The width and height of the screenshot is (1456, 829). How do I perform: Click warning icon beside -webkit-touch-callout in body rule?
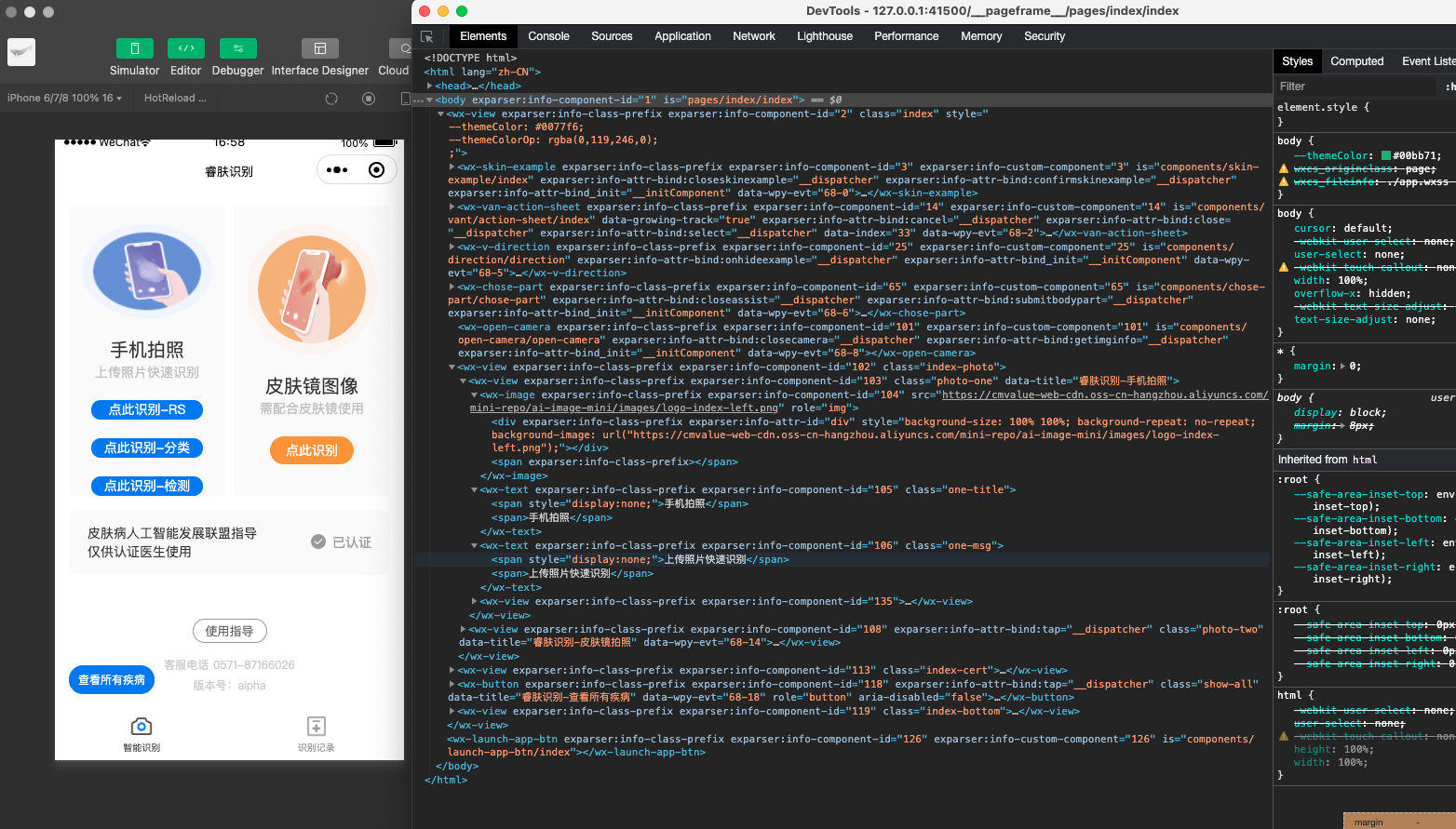coord(1284,267)
